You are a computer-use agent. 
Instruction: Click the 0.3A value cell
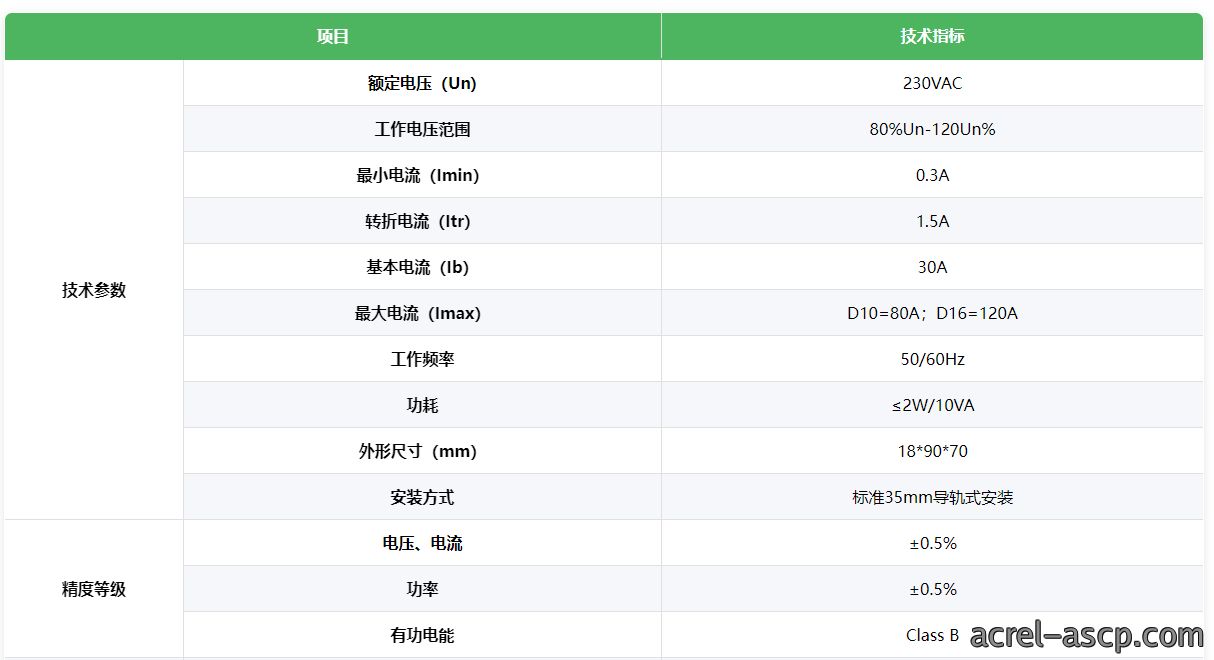pyautogui.click(x=932, y=175)
